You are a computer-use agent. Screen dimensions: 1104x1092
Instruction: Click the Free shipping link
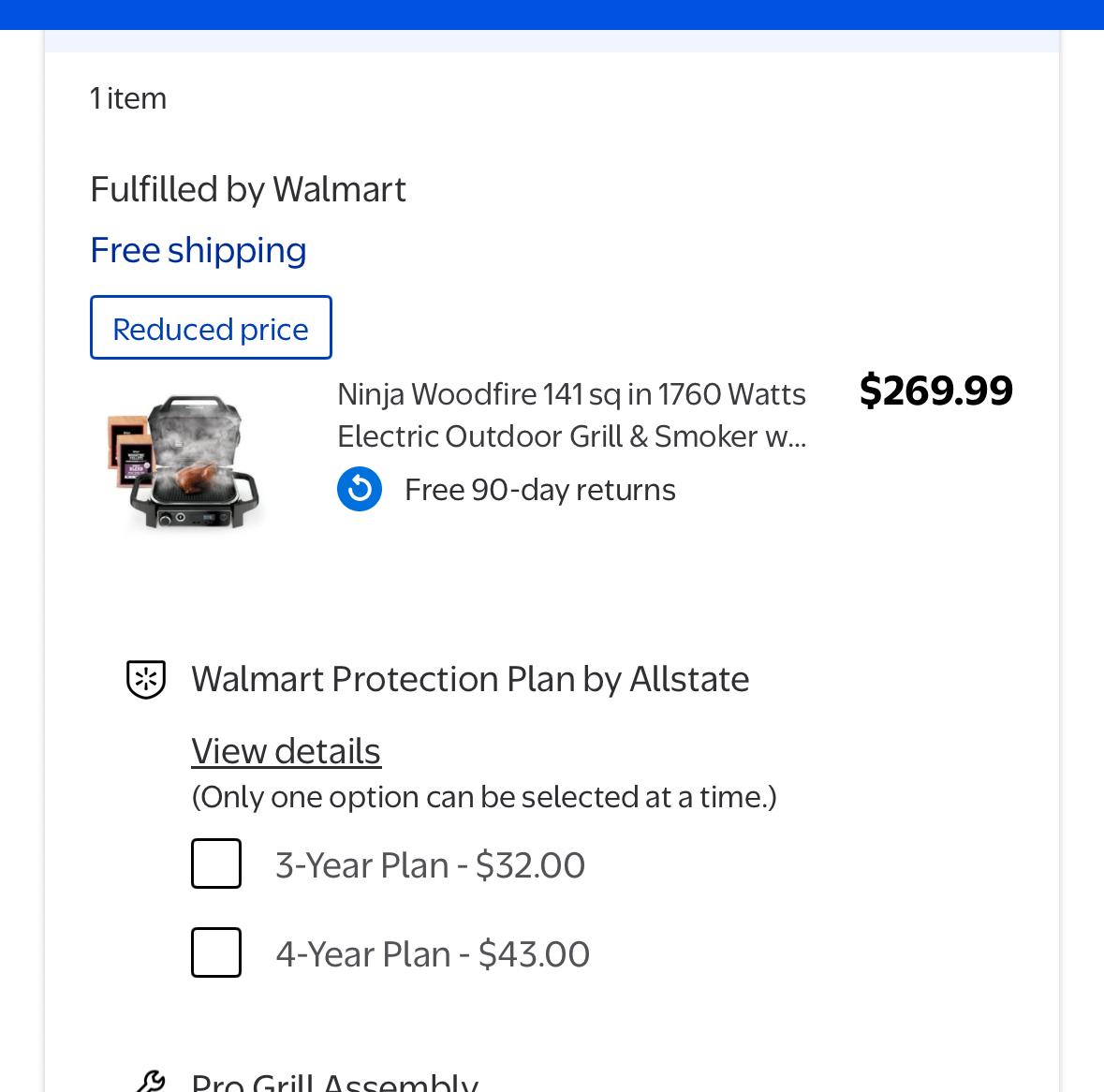pyautogui.click(x=199, y=250)
